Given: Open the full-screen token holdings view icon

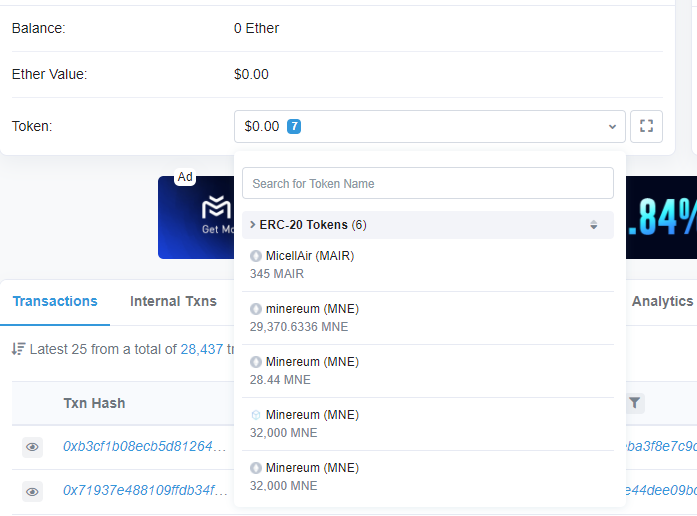Looking at the screenshot, I should pos(646,126).
